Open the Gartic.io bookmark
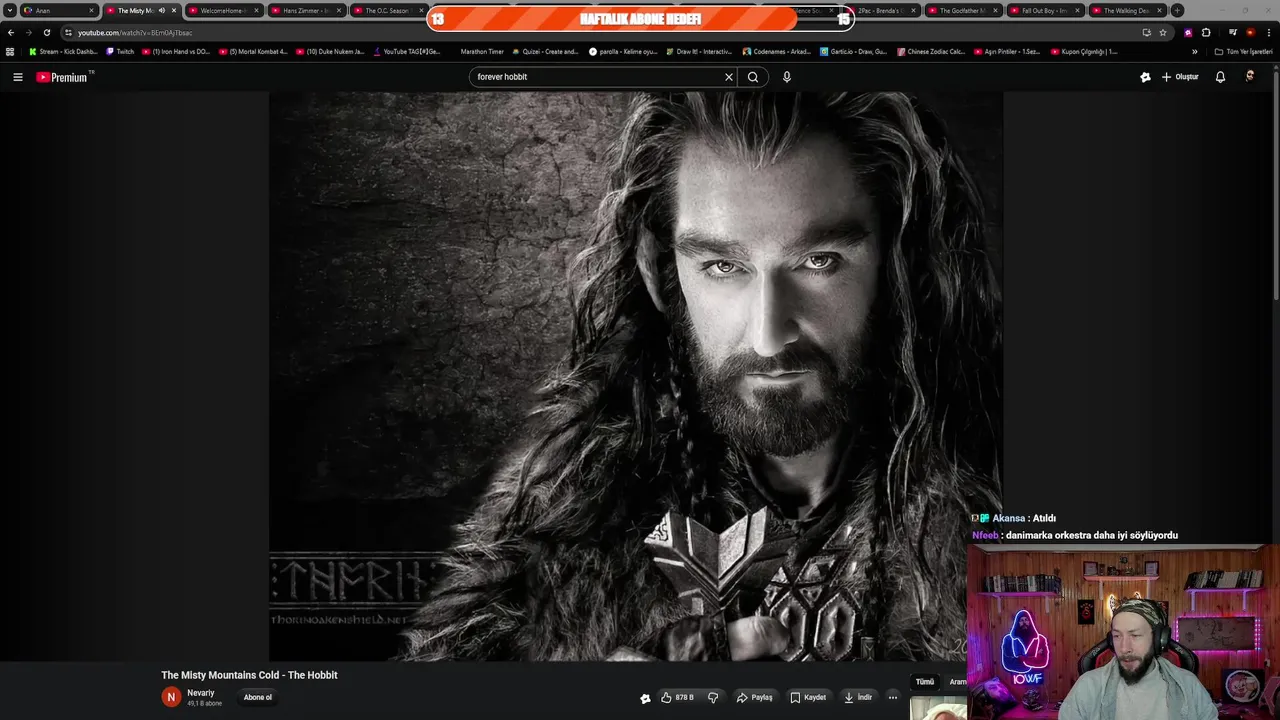 tap(853, 51)
